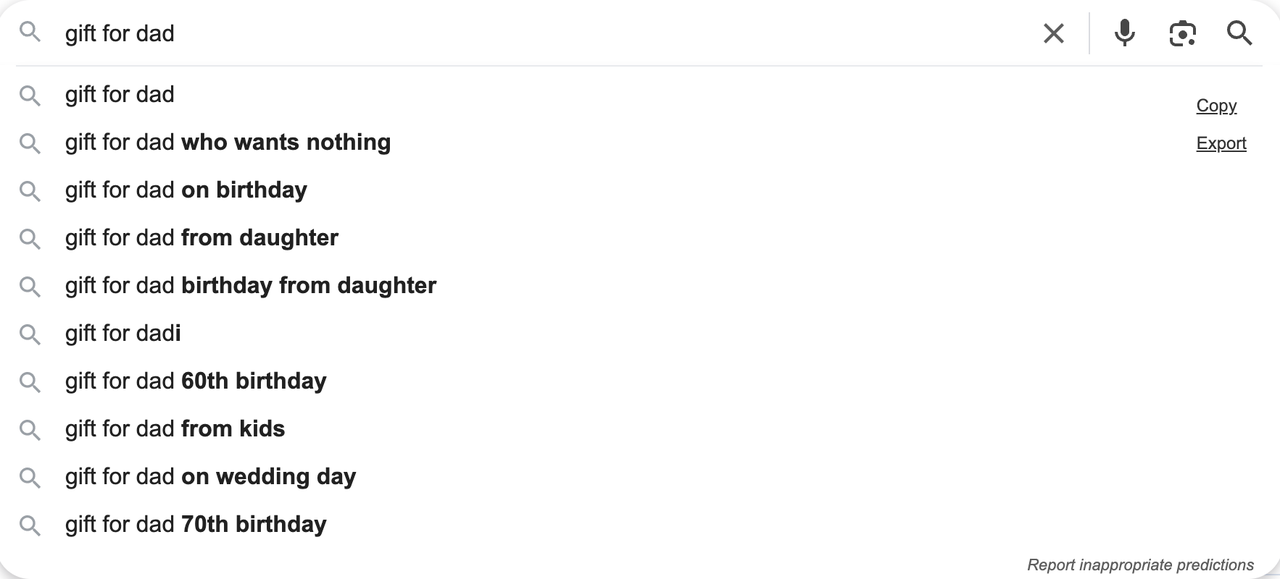The height and width of the screenshot is (579, 1280).
Task: Select suggestion 'gift for dad on wedding day'
Action: (x=210, y=477)
